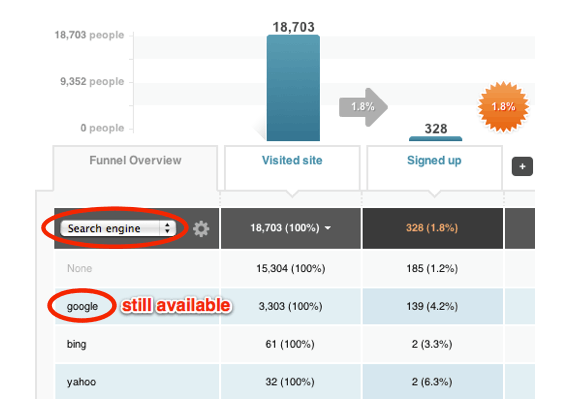This screenshot has width=570, height=420.
Task: Click the orange 1.8% conversion badge
Action: click(503, 107)
